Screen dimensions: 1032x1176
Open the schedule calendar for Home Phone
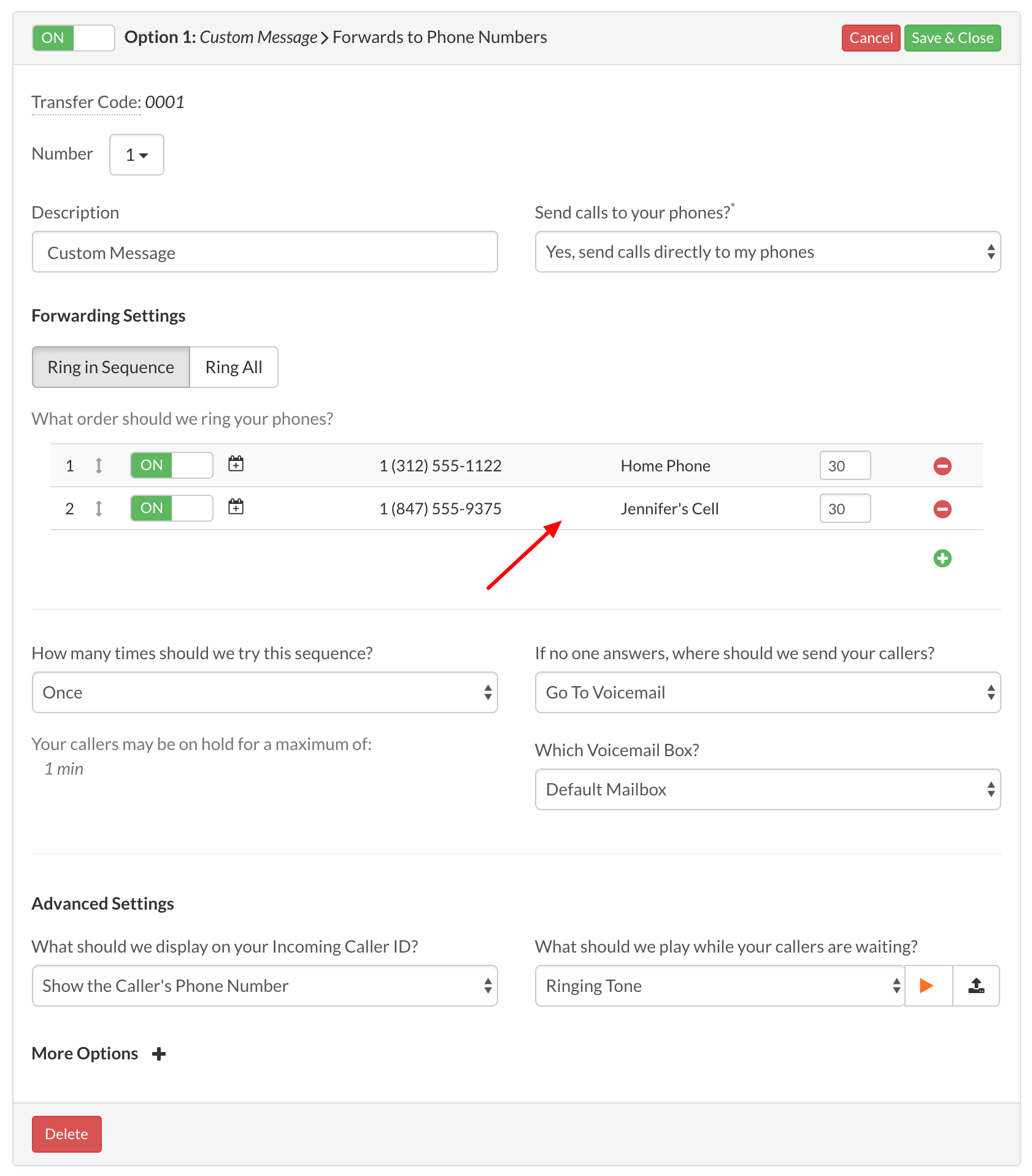pos(236,465)
